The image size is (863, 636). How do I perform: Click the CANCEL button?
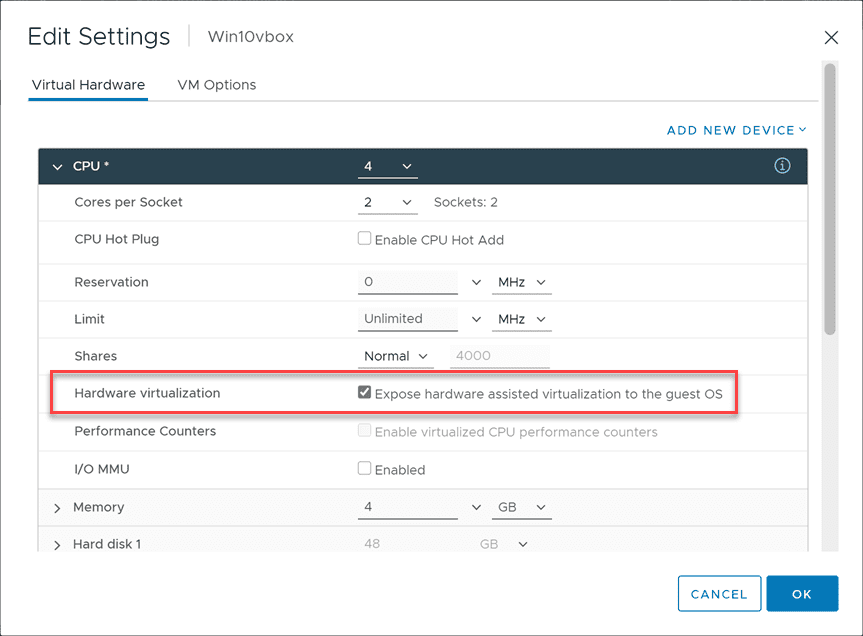click(x=719, y=593)
